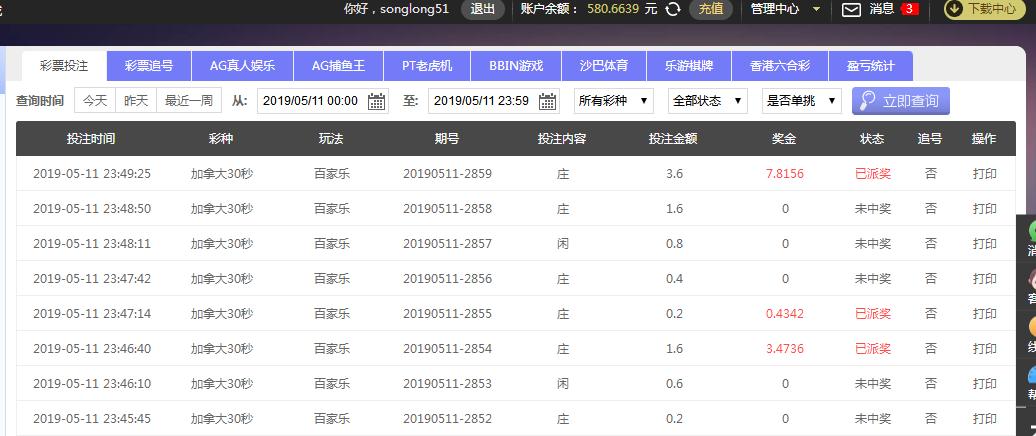Switch to the 彩票追号 tab
The image size is (1036, 436).
[149, 66]
